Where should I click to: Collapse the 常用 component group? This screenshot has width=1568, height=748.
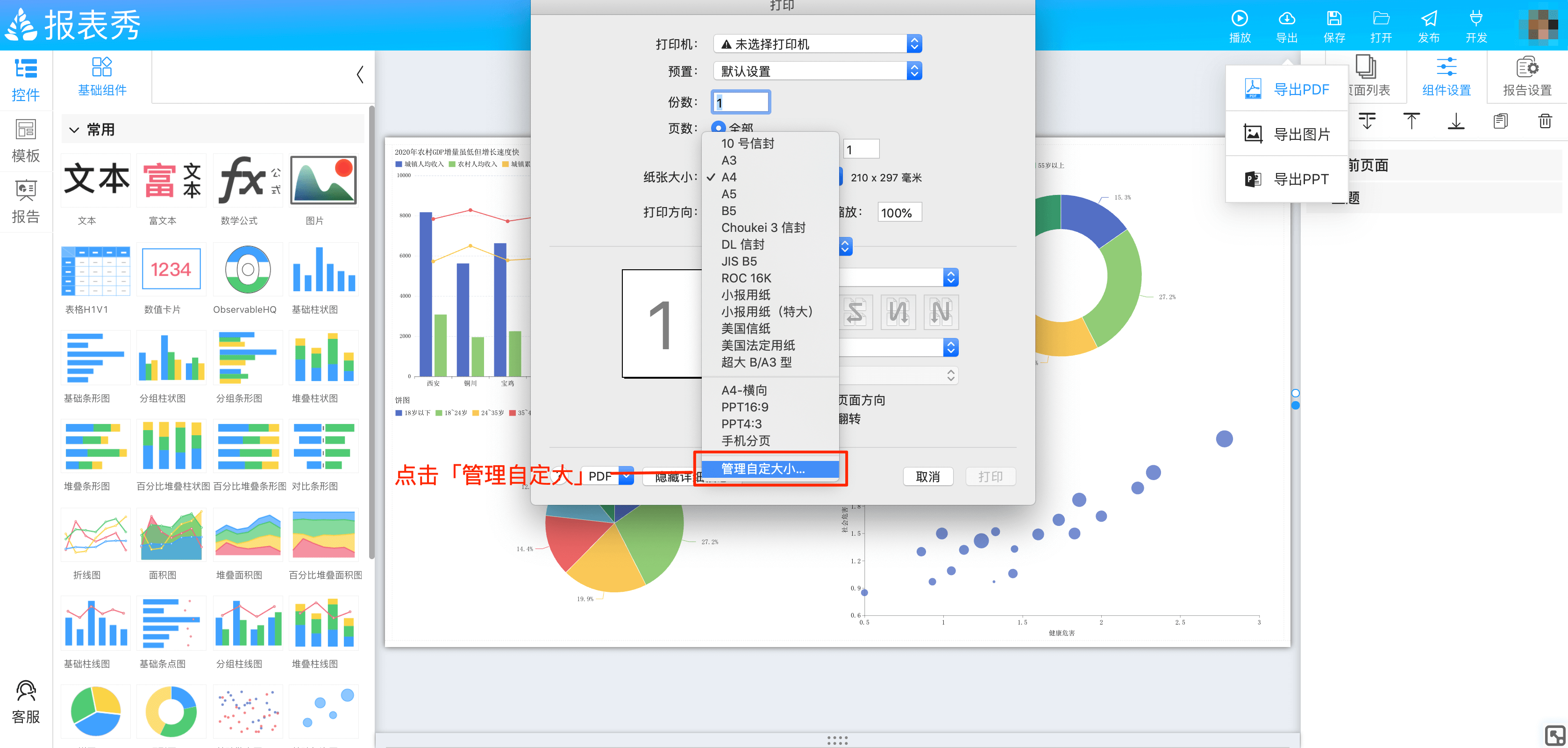[x=74, y=130]
